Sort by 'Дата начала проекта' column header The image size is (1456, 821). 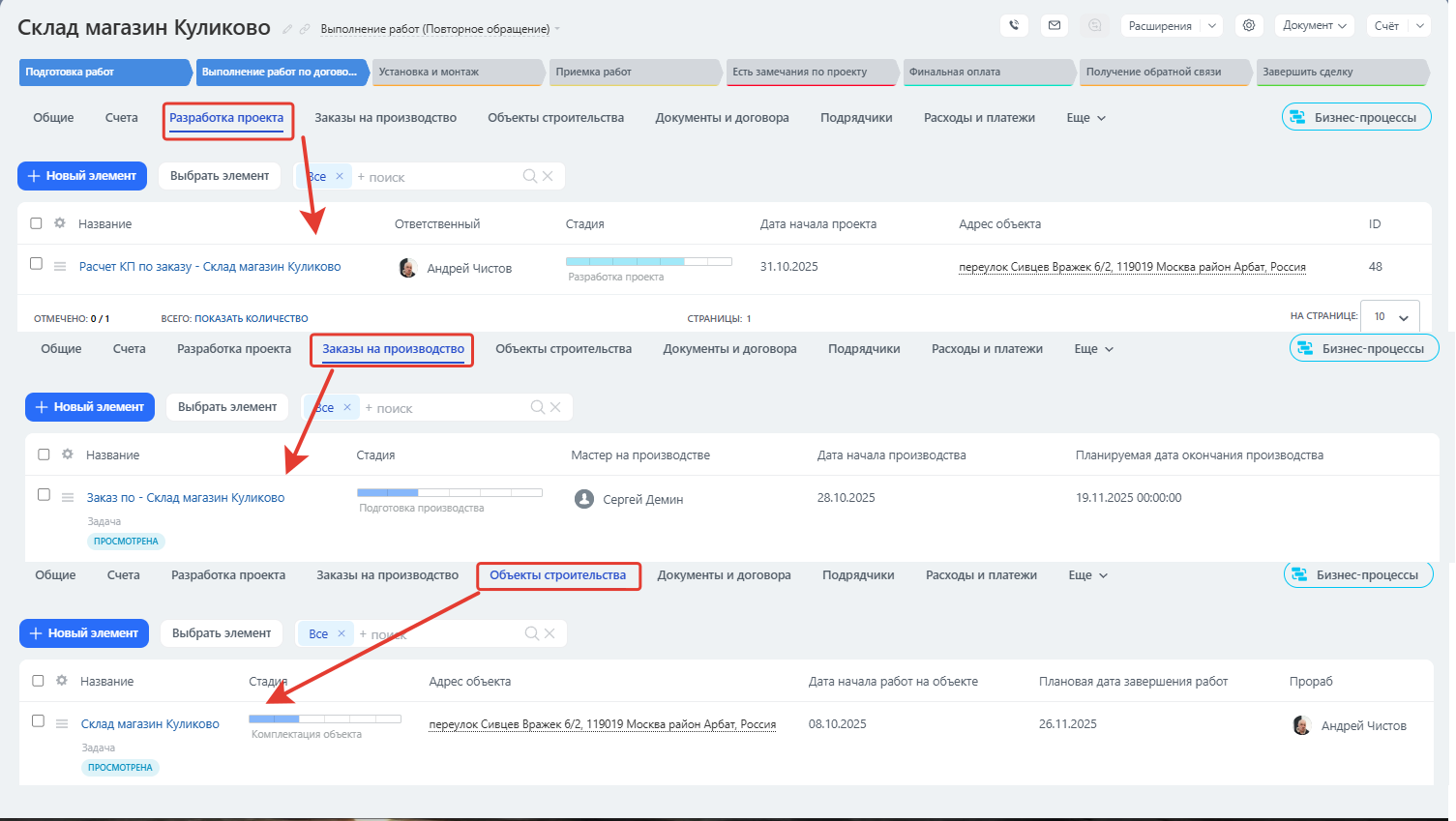(x=817, y=224)
